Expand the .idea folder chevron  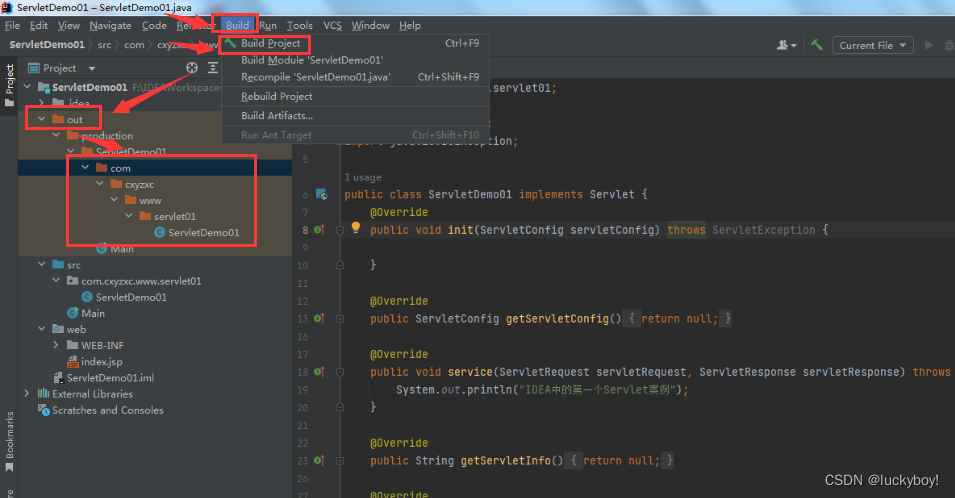click(x=41, y=103)
